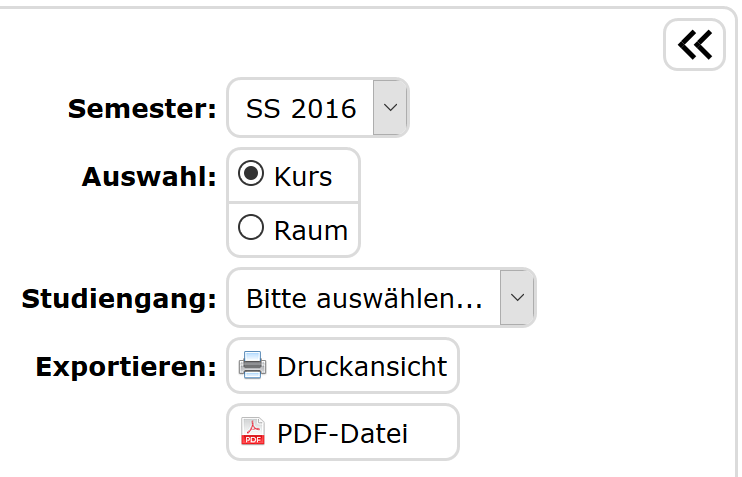Viewport: 742px width, 477px height.
Task: Export as PDF-Datei
Action: point(342,433)
